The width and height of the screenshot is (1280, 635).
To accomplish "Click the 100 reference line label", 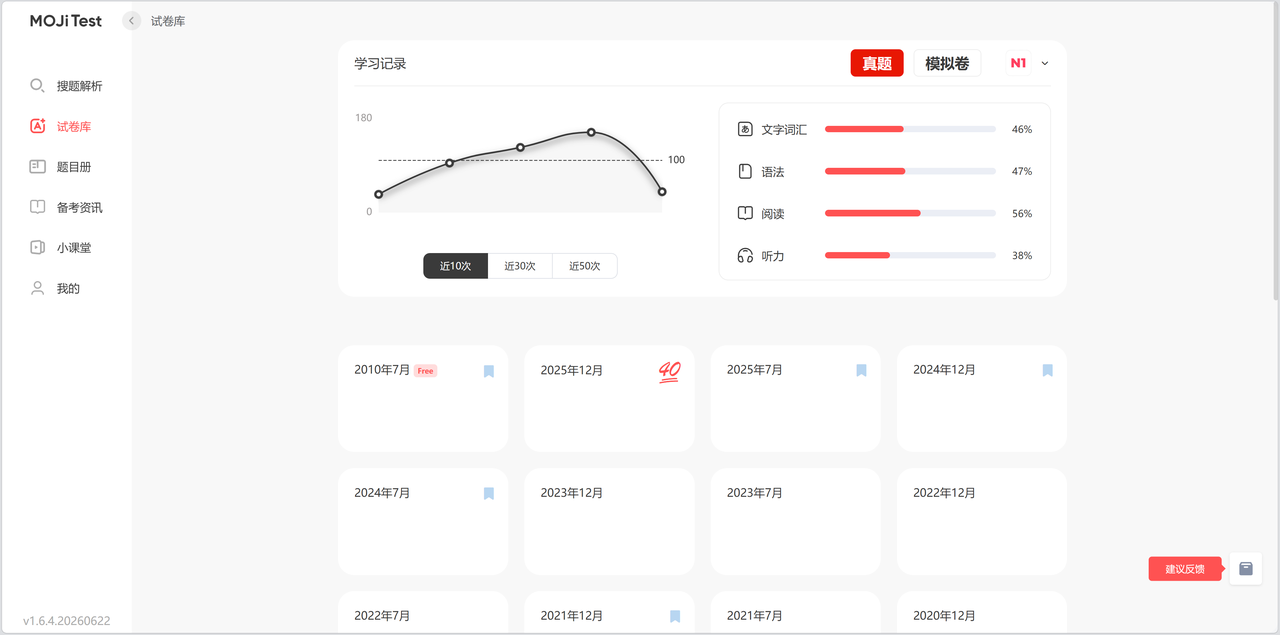I will click(676, 160).
